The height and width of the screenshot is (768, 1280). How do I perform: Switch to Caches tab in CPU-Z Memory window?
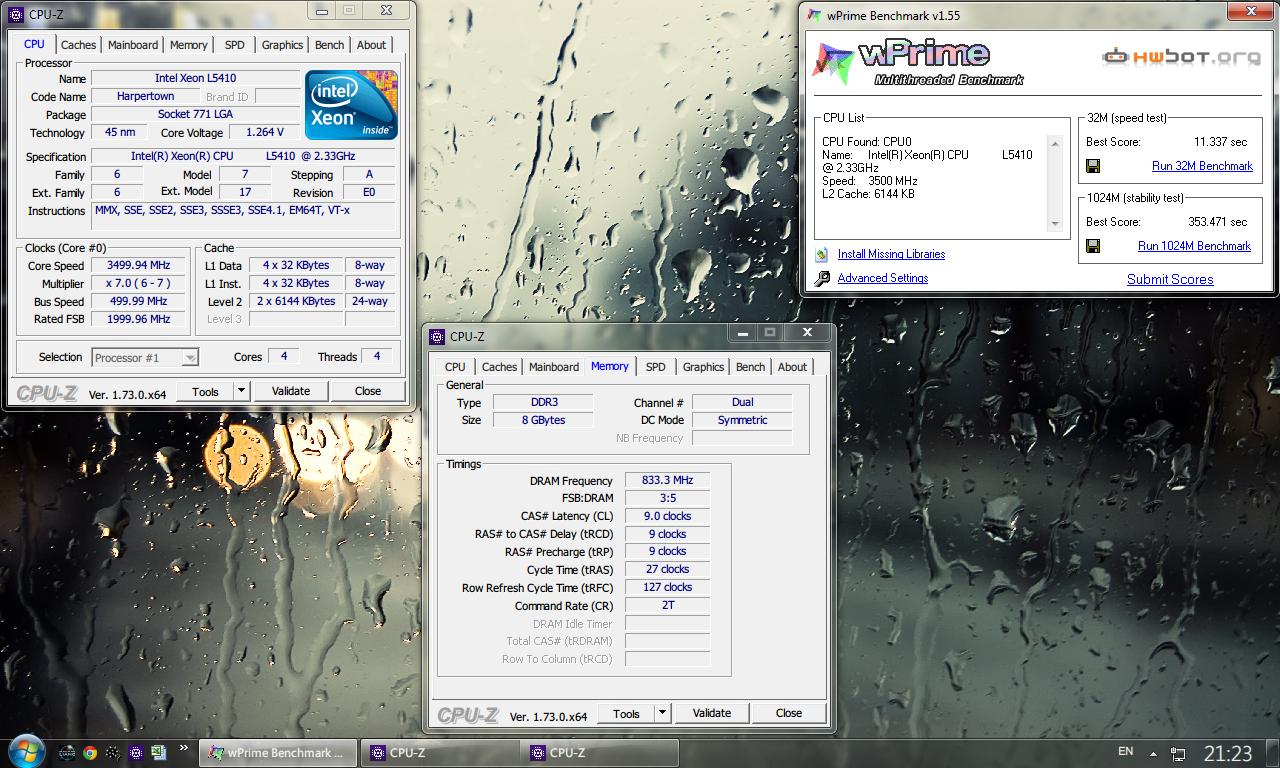(x=500, y=367)
